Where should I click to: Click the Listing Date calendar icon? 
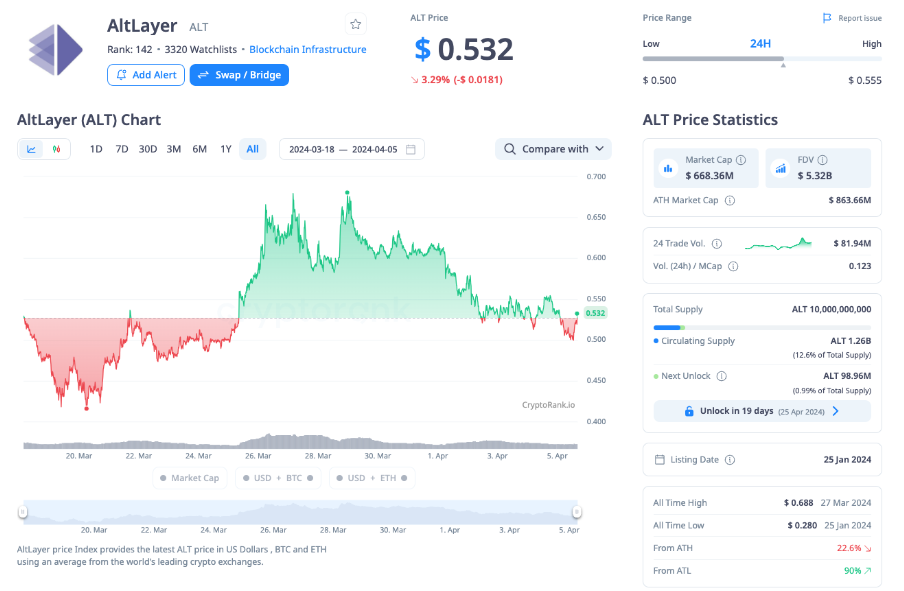660,460
